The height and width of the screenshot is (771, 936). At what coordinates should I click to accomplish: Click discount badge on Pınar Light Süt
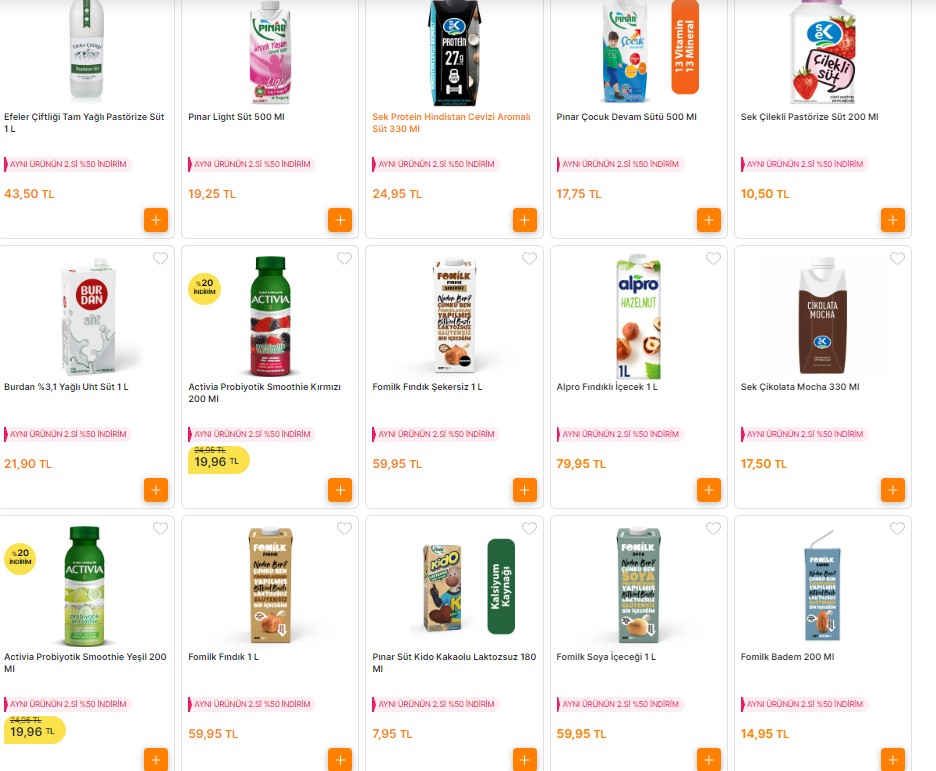click(x=251, y=164)
